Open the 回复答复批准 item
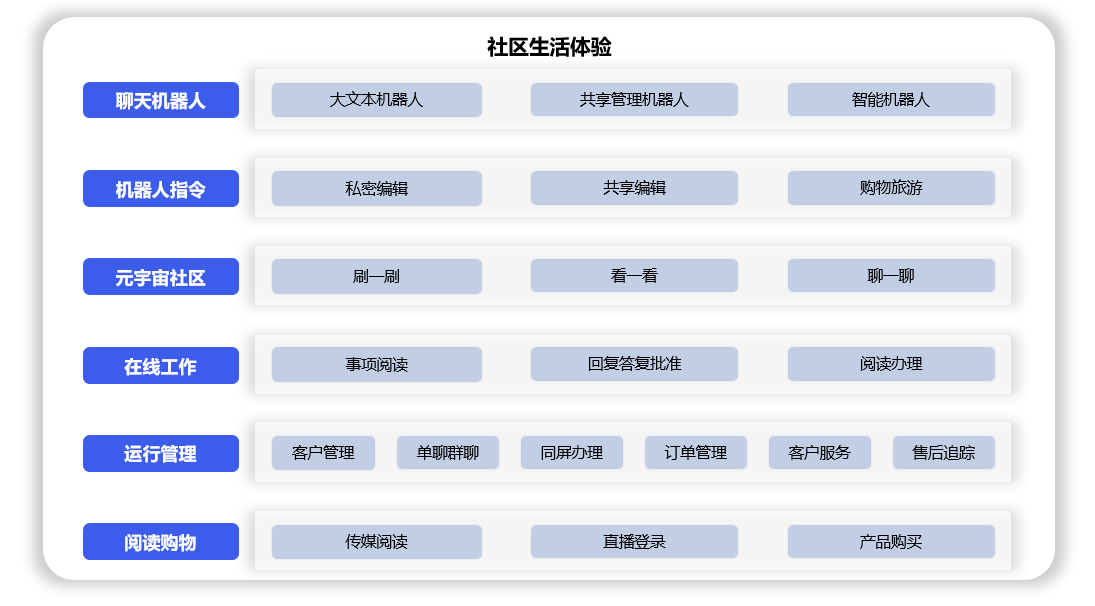 click(634, 364)
